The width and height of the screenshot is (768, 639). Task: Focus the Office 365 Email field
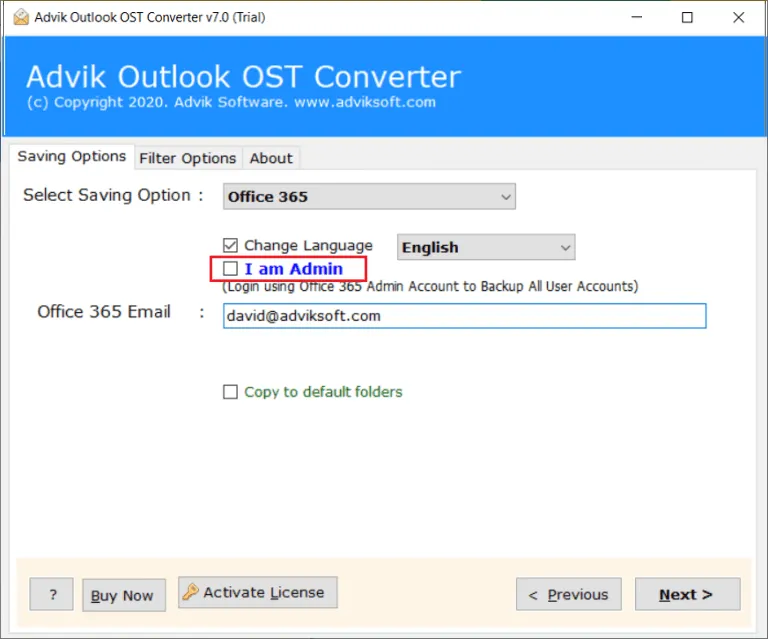[x=464, y=316]
